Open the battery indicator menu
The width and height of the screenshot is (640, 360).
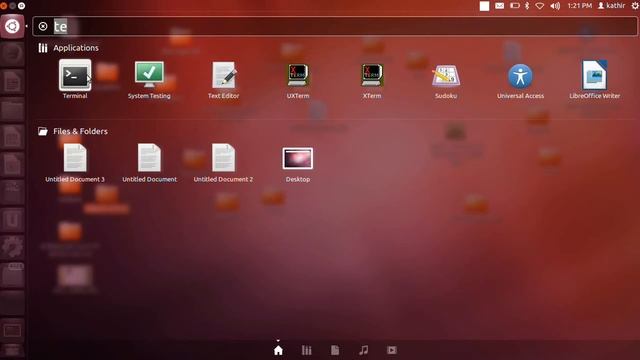pyautogui.click(x=515, y=6)
